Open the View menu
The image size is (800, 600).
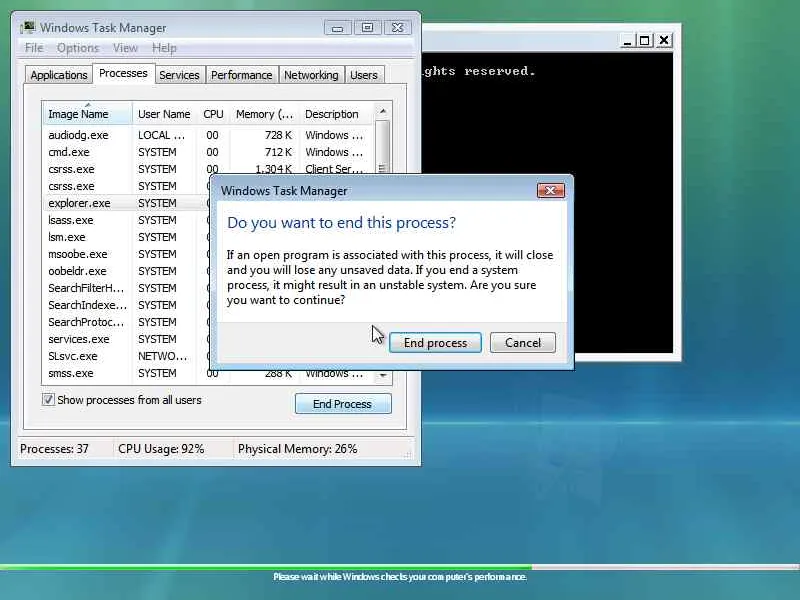125,48
